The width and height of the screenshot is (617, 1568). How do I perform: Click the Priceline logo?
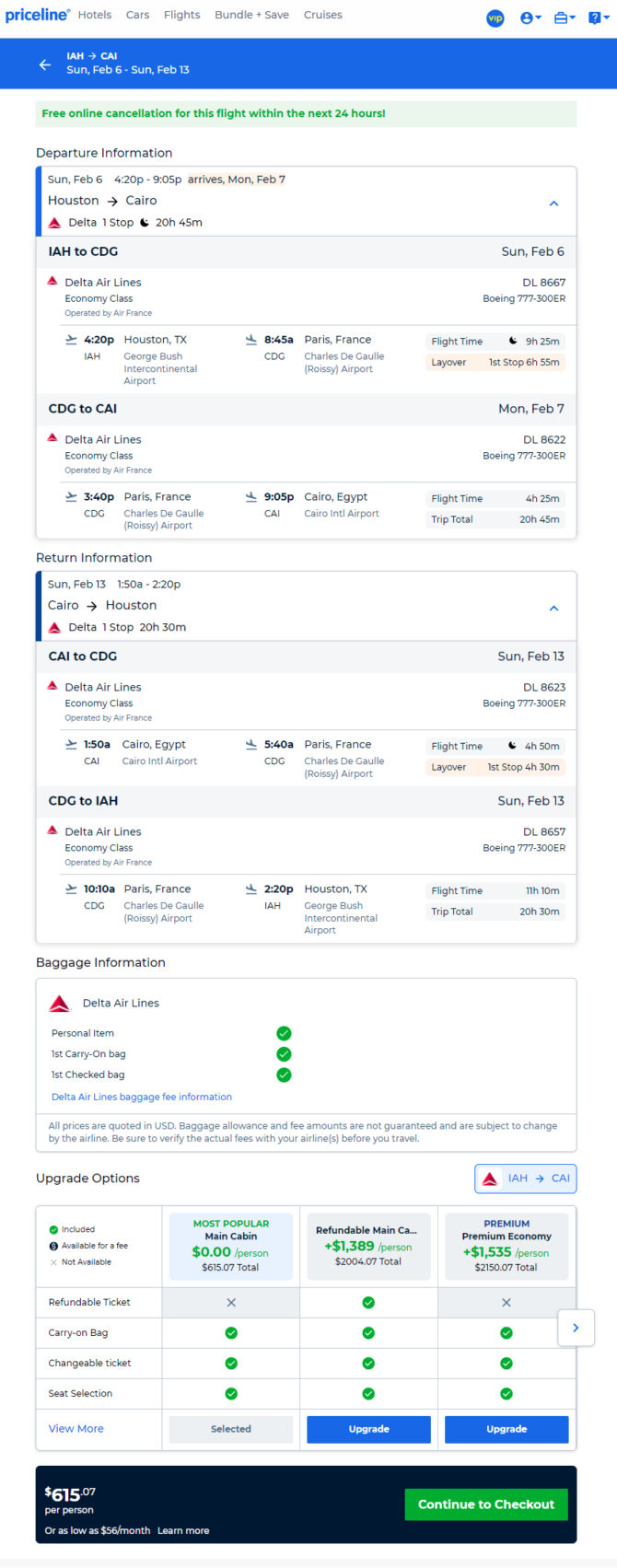37,15
